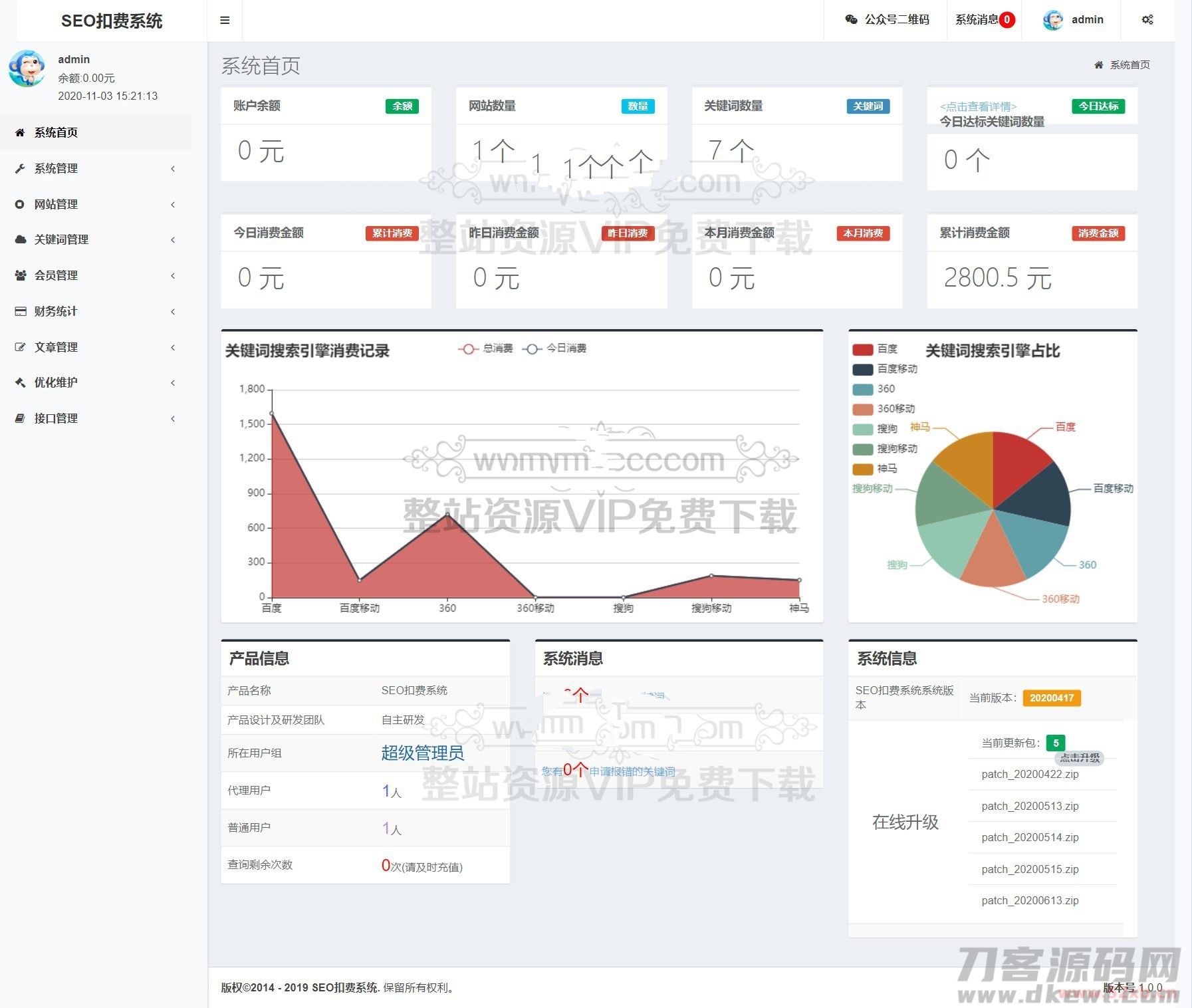Open the sidebar hamburger menu icon
Image resolution: width=1192 pixels, height=1008 pixels.
point(224,19)
